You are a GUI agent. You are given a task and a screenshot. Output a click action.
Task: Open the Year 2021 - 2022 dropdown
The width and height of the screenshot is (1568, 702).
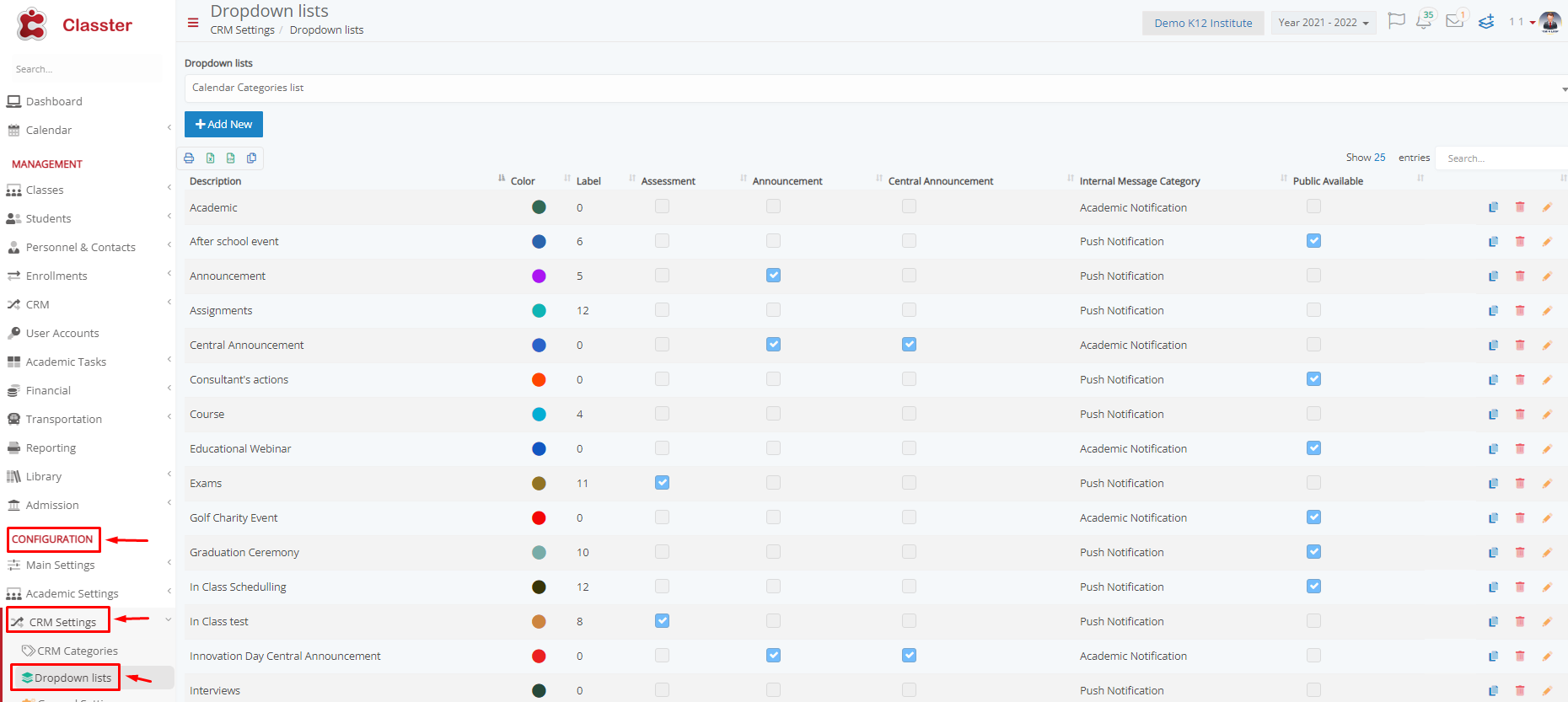(x=1324, y=23)
